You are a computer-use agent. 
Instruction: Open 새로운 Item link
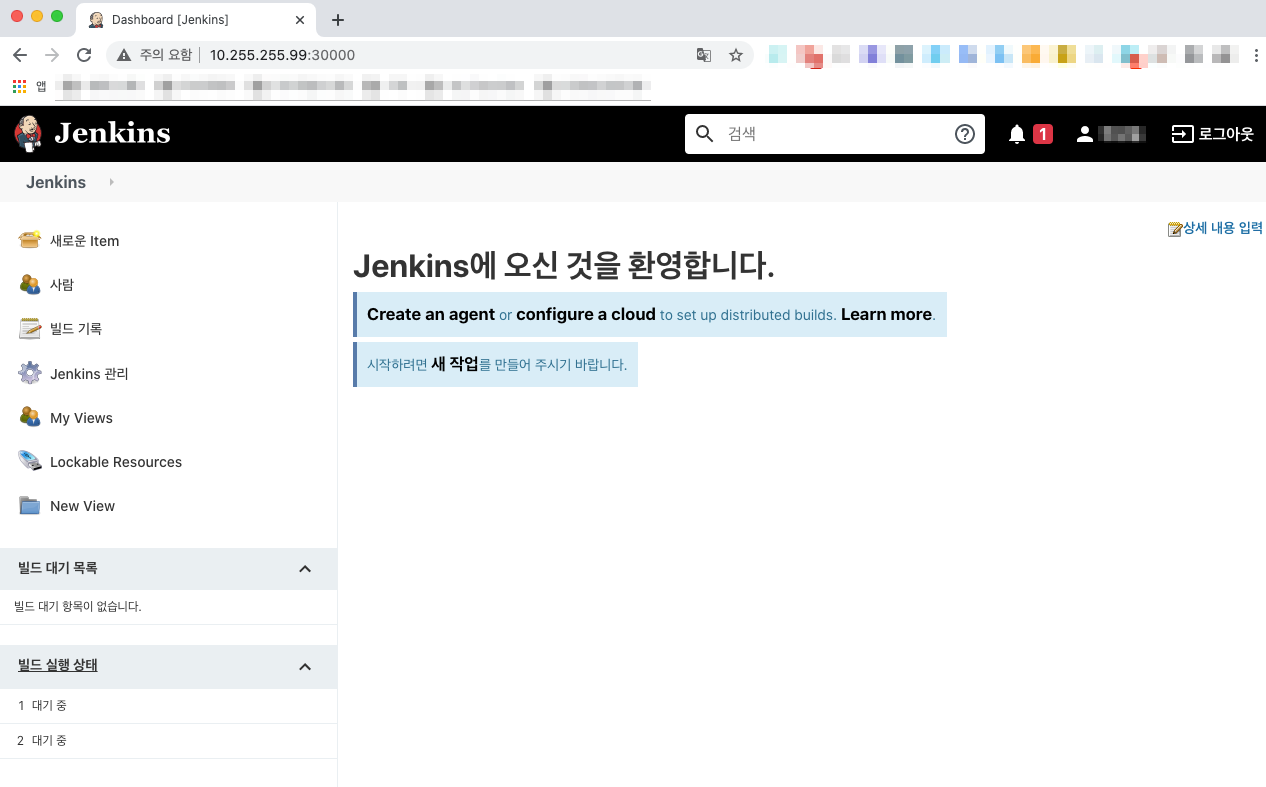point(84,241)
